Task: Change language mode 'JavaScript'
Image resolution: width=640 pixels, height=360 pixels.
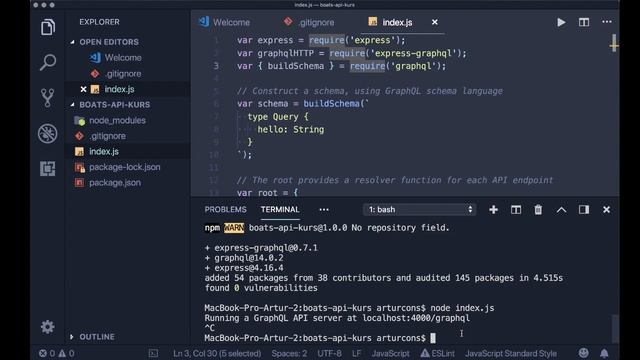Action: point(390,353)
